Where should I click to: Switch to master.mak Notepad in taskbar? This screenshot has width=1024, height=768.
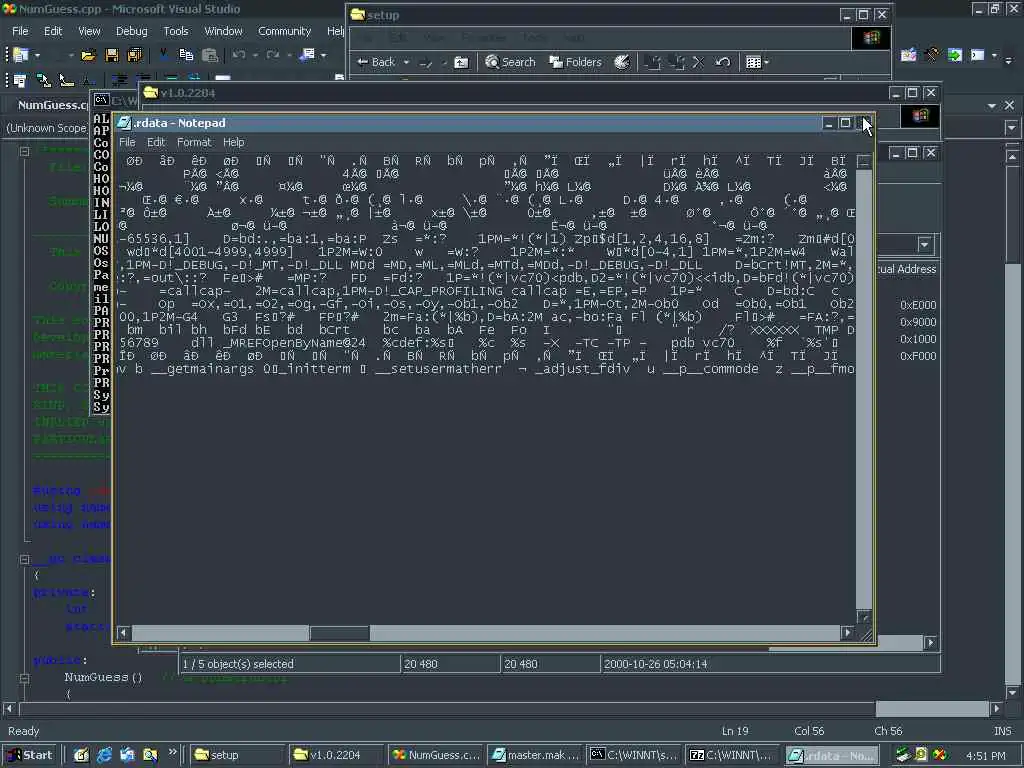tap(536, 755)
